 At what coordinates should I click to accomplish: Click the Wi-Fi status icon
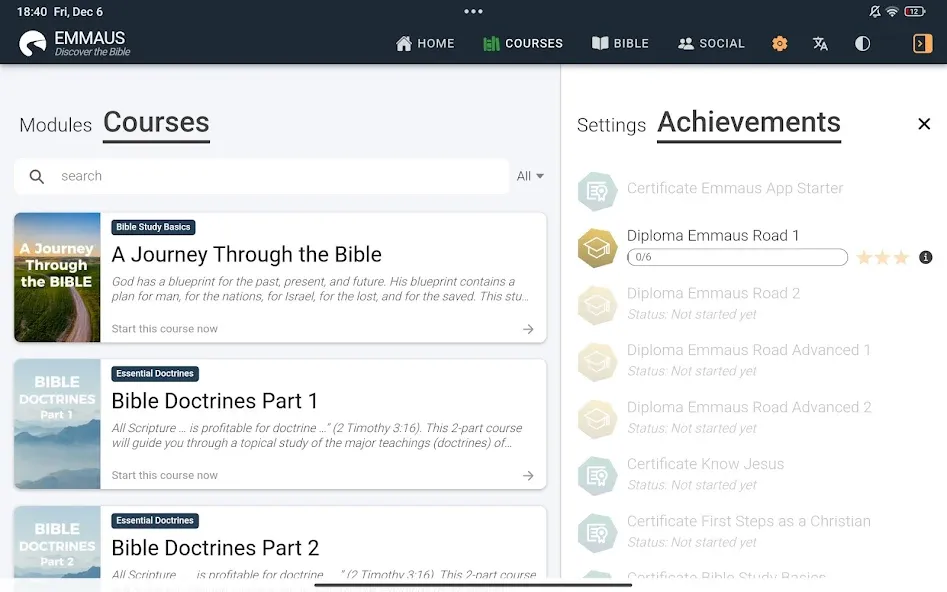coord(892,11)
